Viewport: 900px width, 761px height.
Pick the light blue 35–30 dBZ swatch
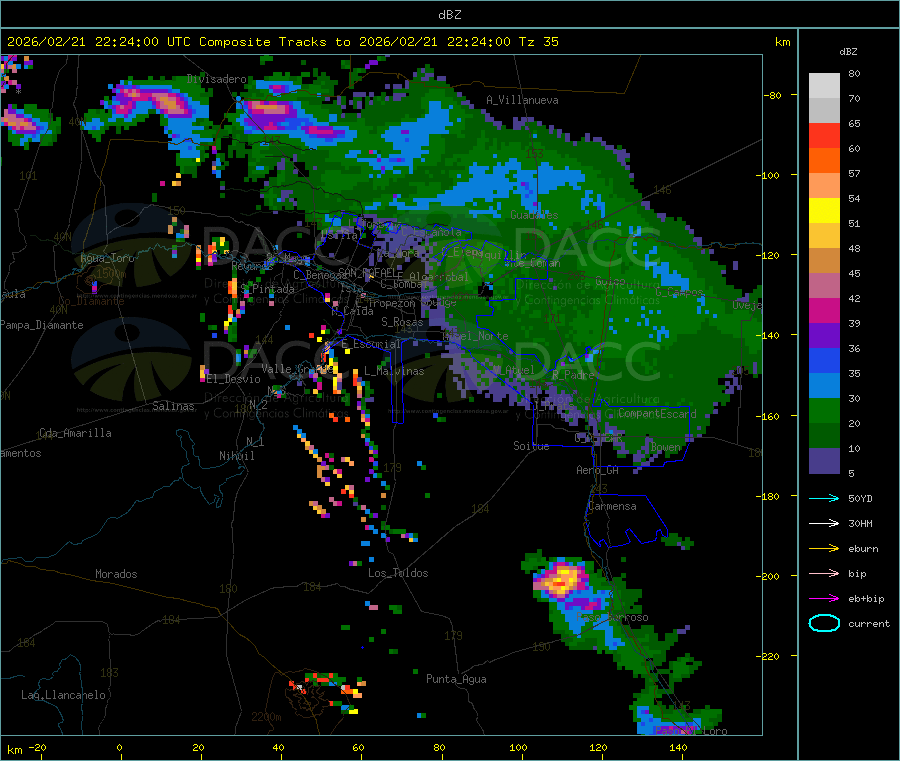click(x=824, y=386)
